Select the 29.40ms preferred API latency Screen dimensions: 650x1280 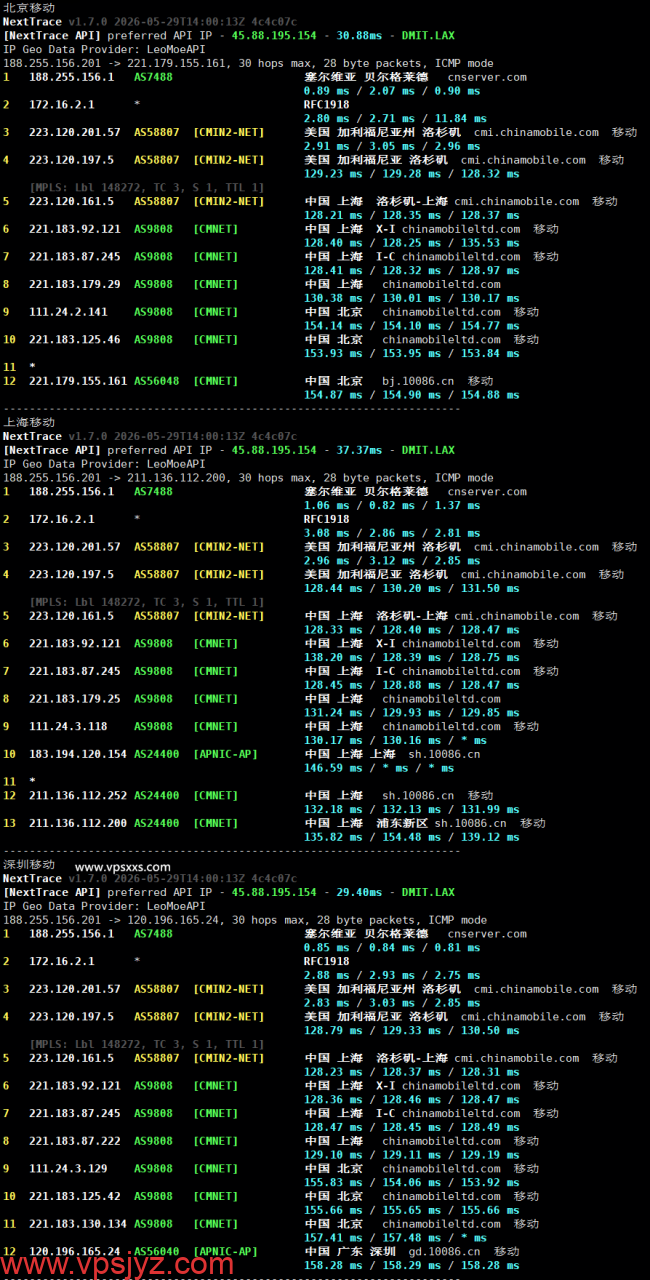click(x=359, y=892)
